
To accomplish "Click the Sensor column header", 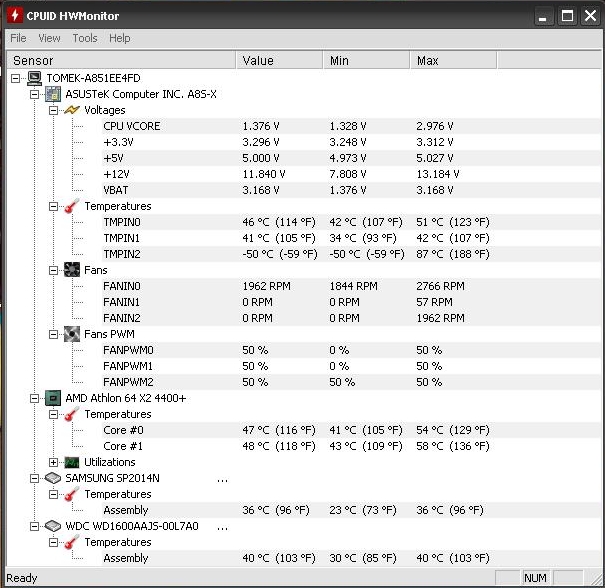I will pos(121,61).
